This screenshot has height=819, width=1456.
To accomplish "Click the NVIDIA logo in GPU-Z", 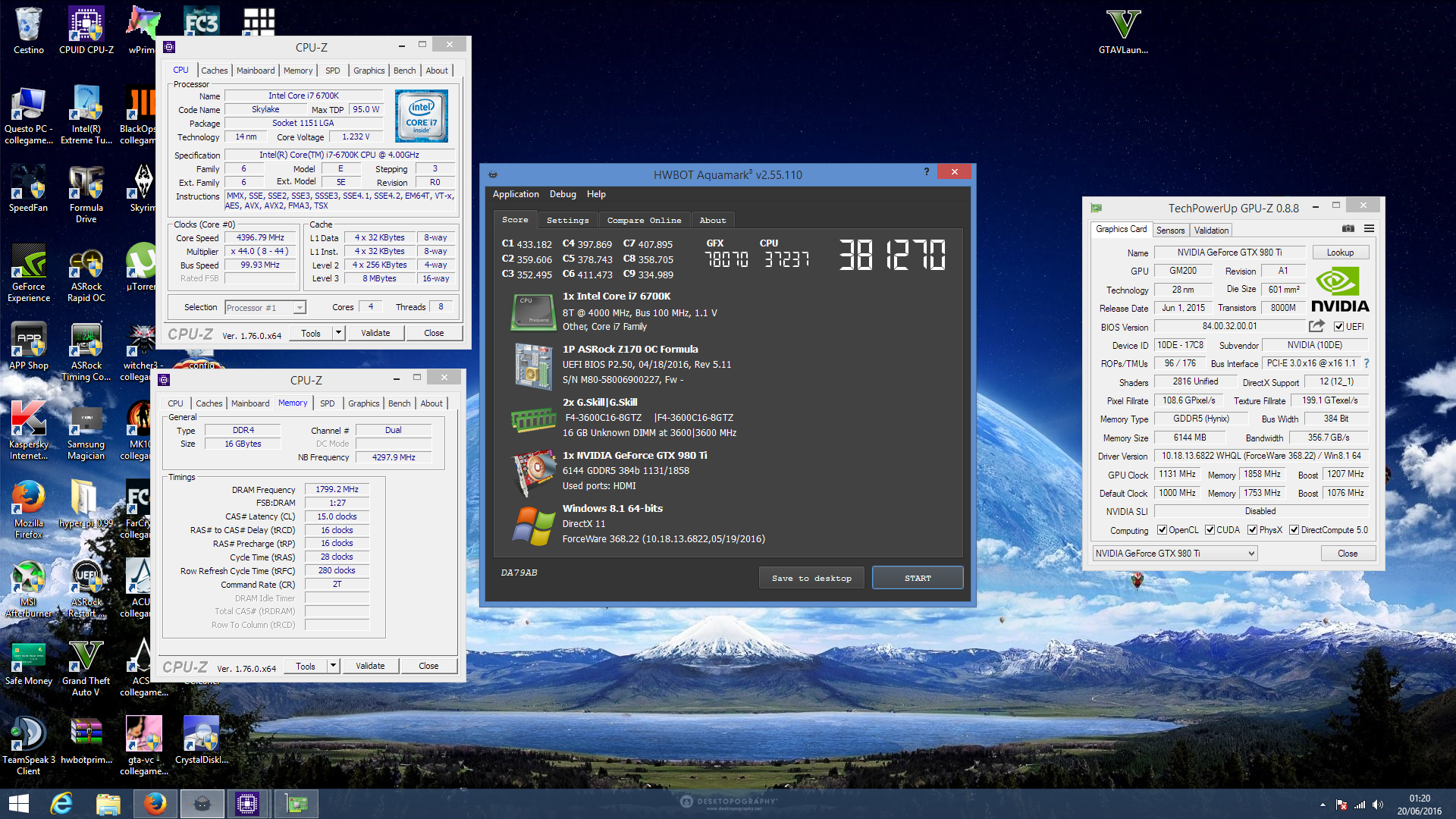I will [x=1340, y=290].
